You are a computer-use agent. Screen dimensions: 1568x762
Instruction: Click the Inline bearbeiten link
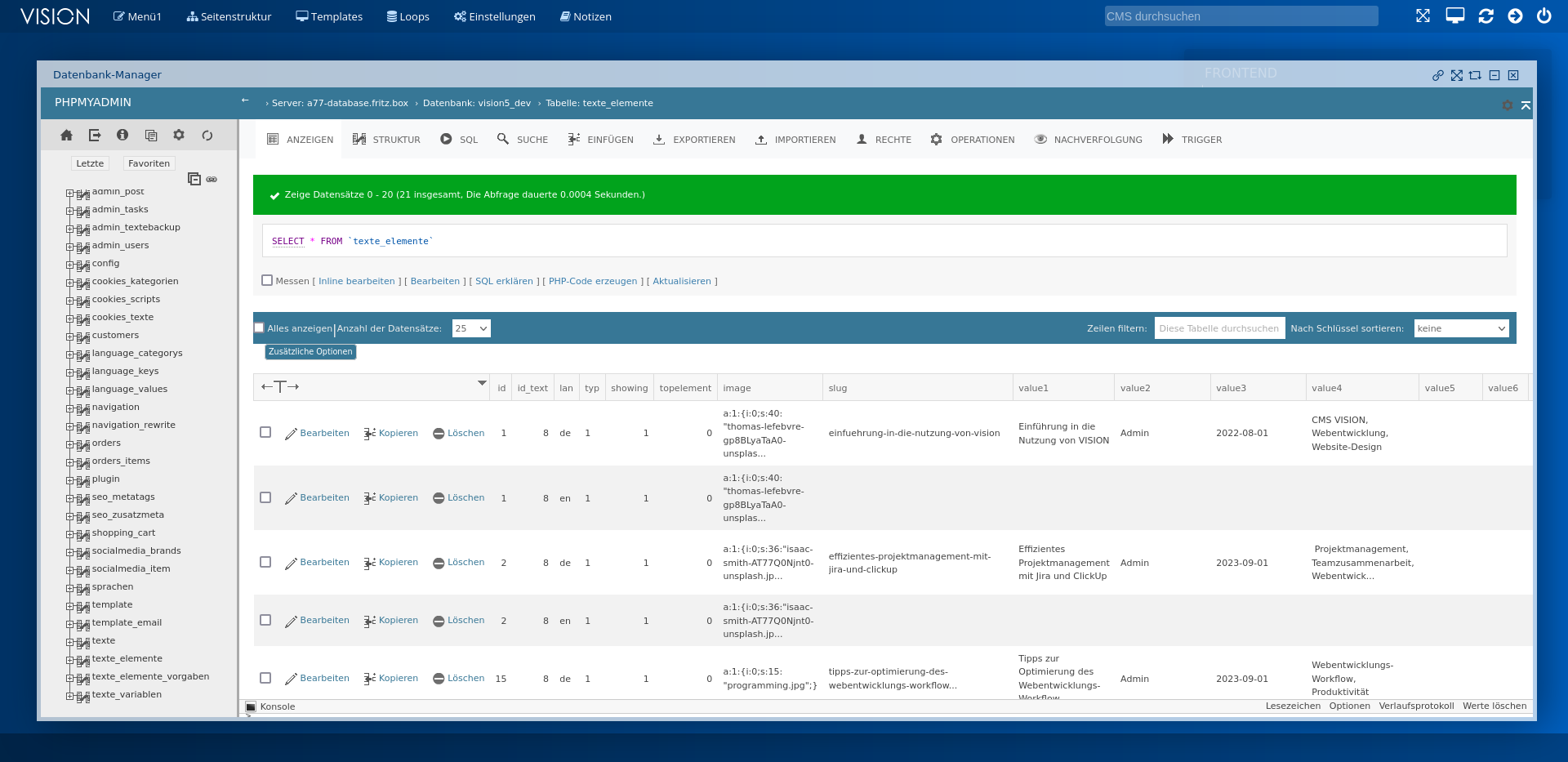pos(356,281)
